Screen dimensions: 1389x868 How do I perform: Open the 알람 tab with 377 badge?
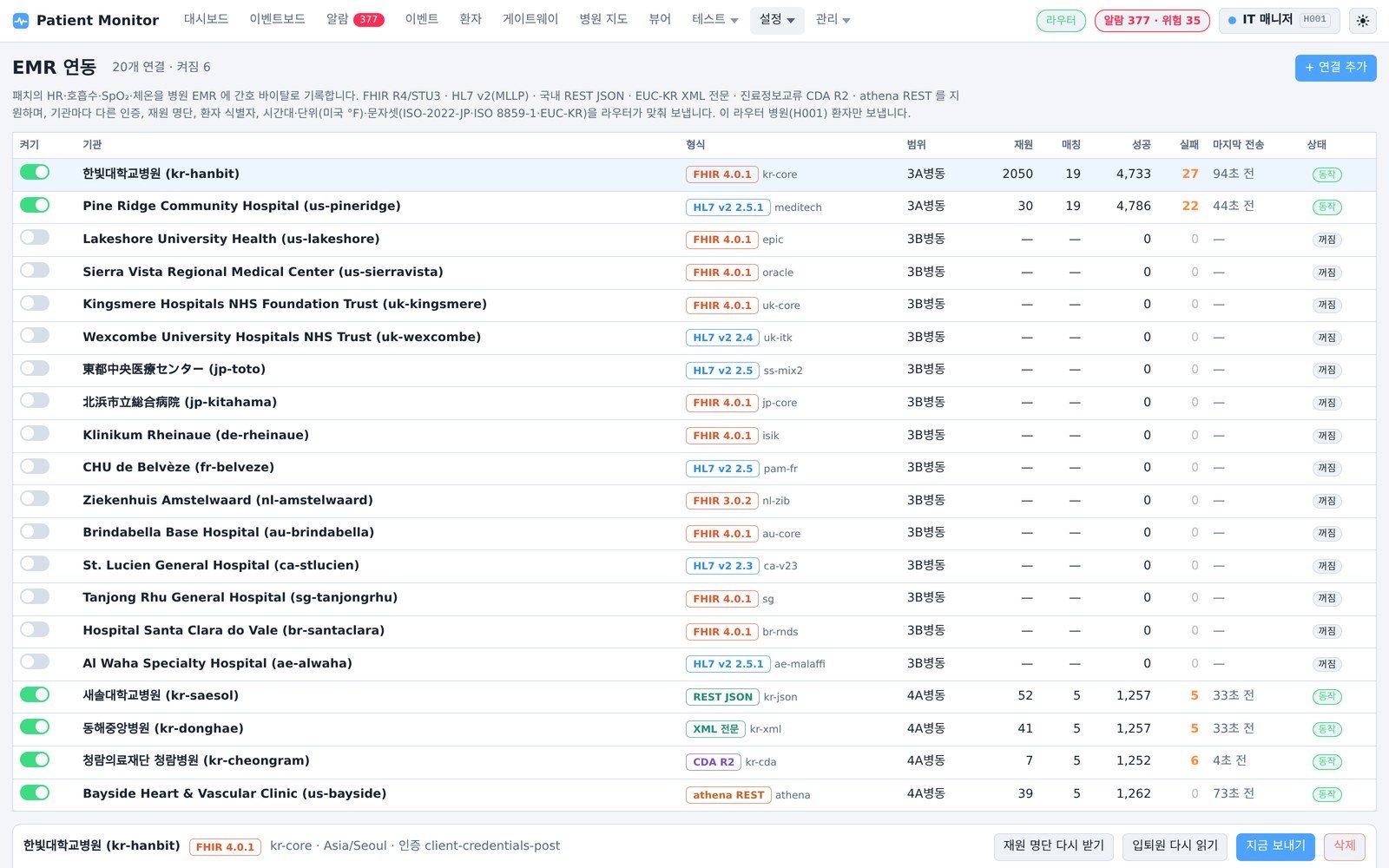(x=355, y=20)
